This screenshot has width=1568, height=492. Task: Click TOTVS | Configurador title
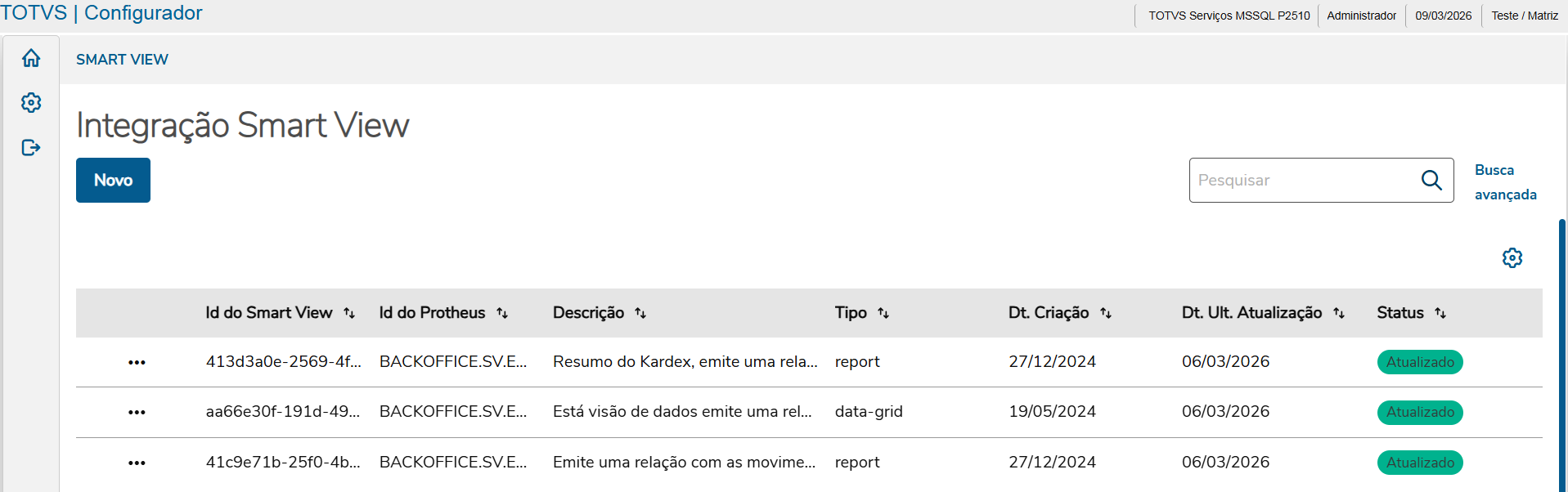[101, 13]
